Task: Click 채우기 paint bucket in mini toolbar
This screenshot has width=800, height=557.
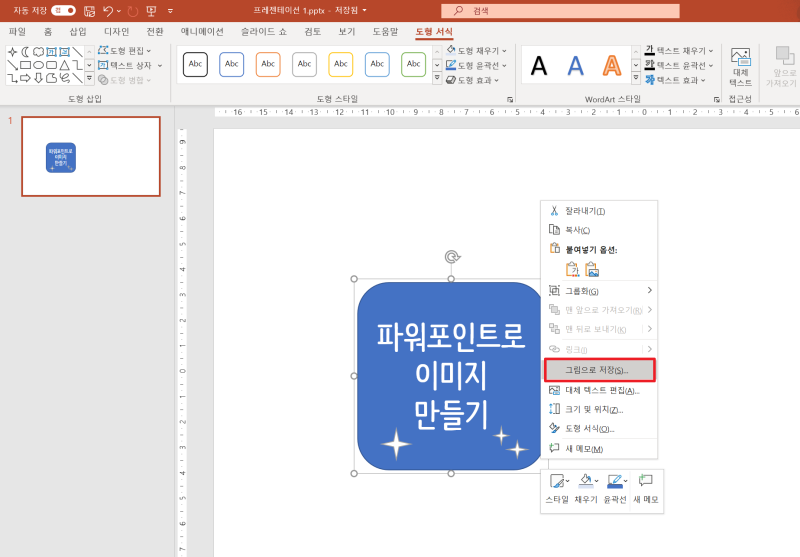Action: (585, 482)
